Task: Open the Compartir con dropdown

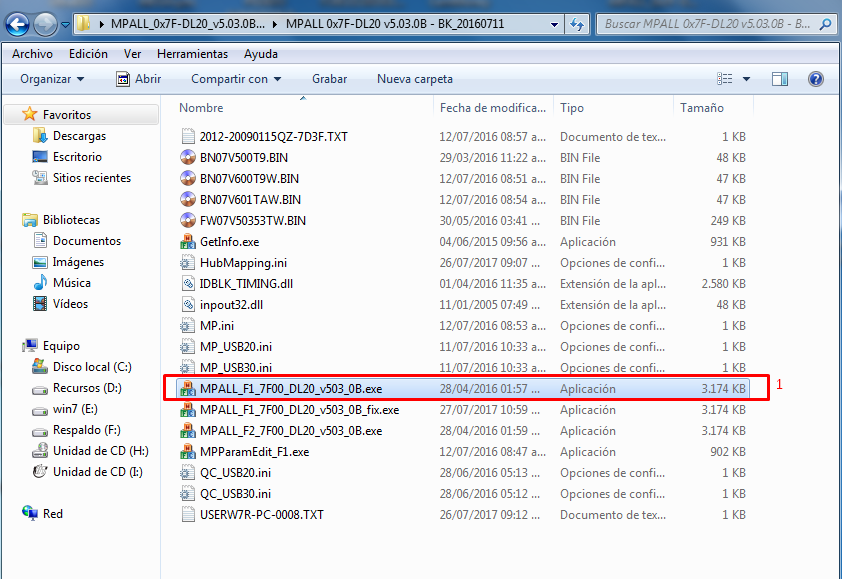Action: [x=236, y=79]
